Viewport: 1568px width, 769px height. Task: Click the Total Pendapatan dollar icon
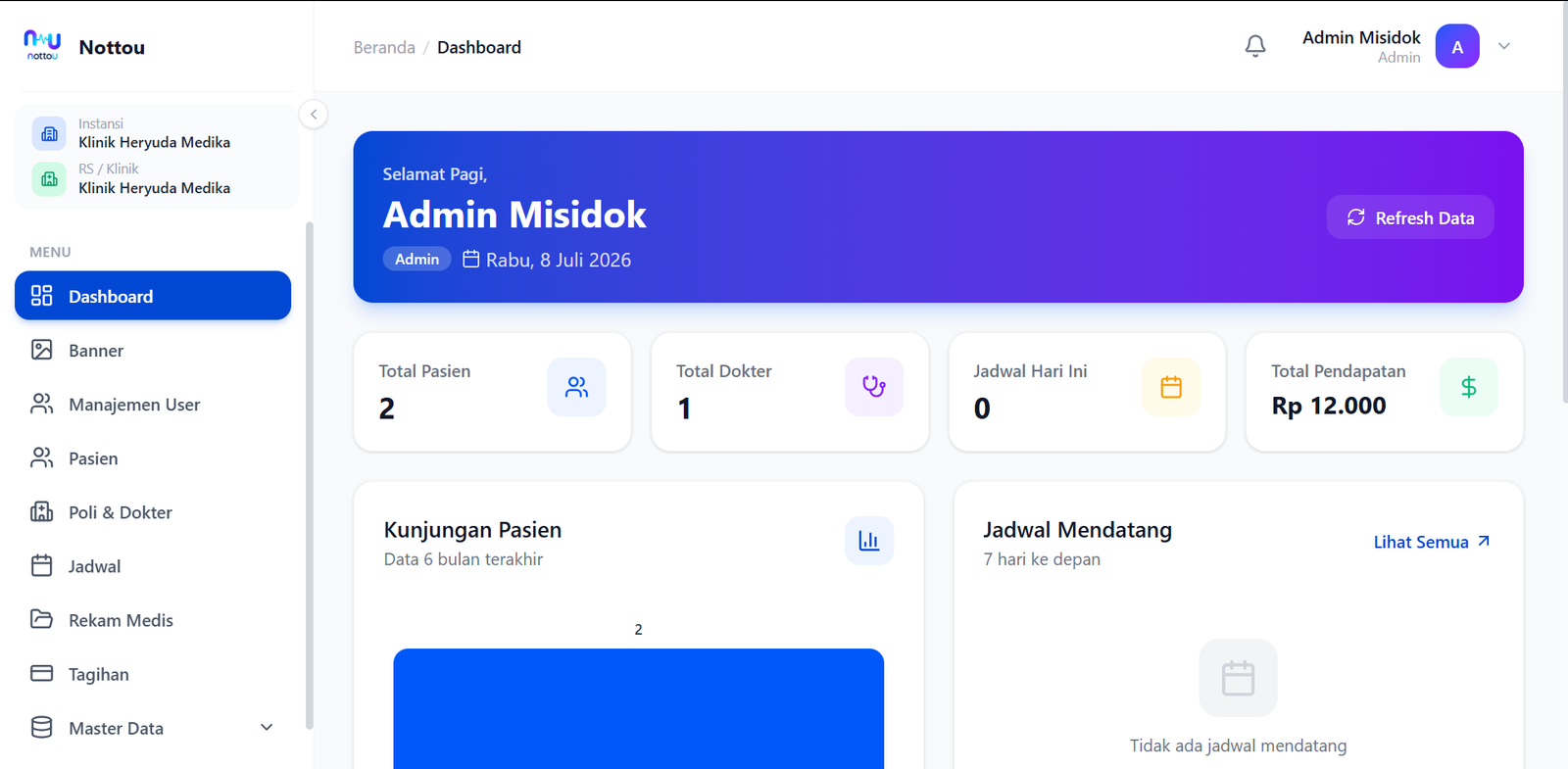[x=1469, y=387]
